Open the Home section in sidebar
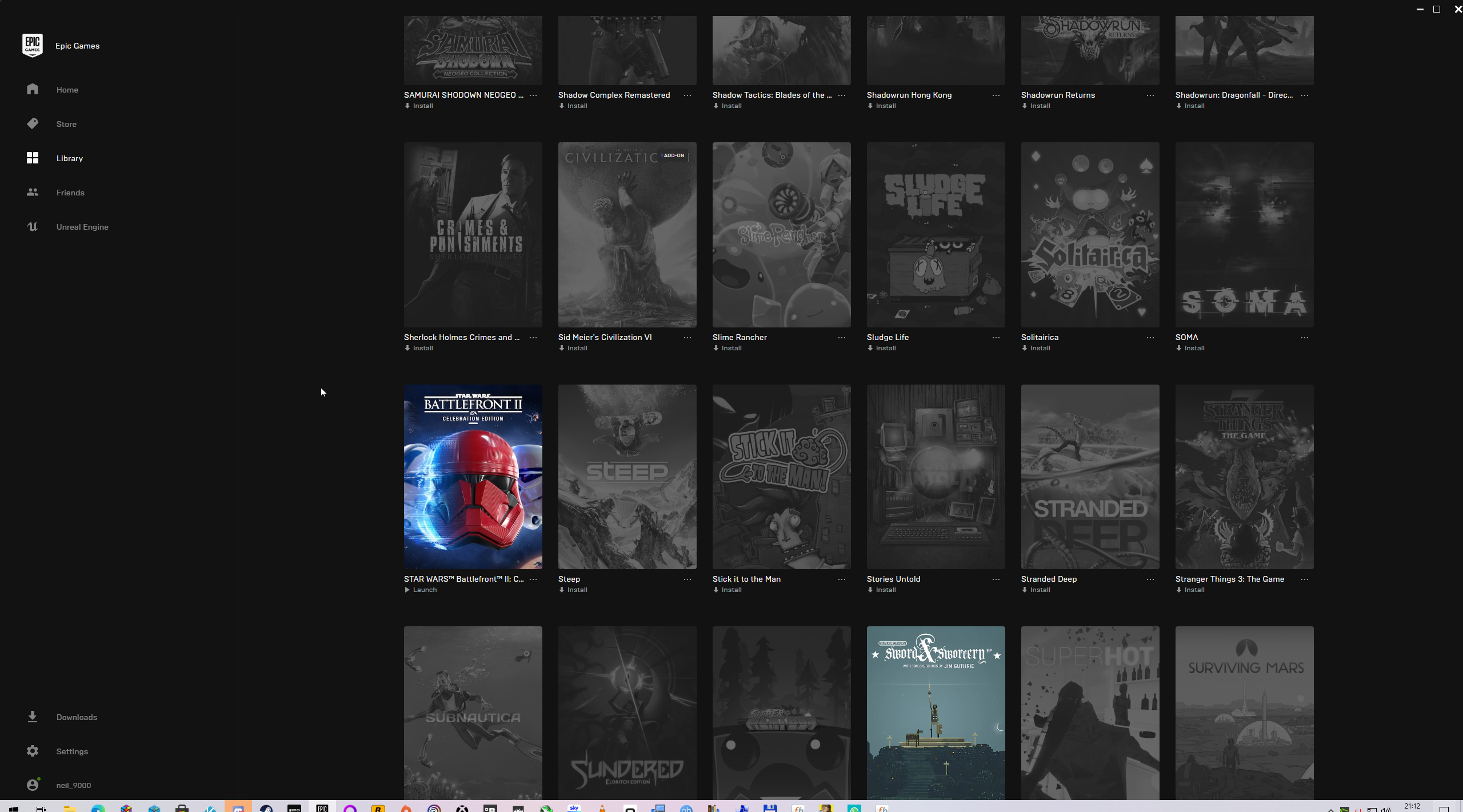This screenshot has height=812, width=1463. pyautogui.click(x=67, y=90)
